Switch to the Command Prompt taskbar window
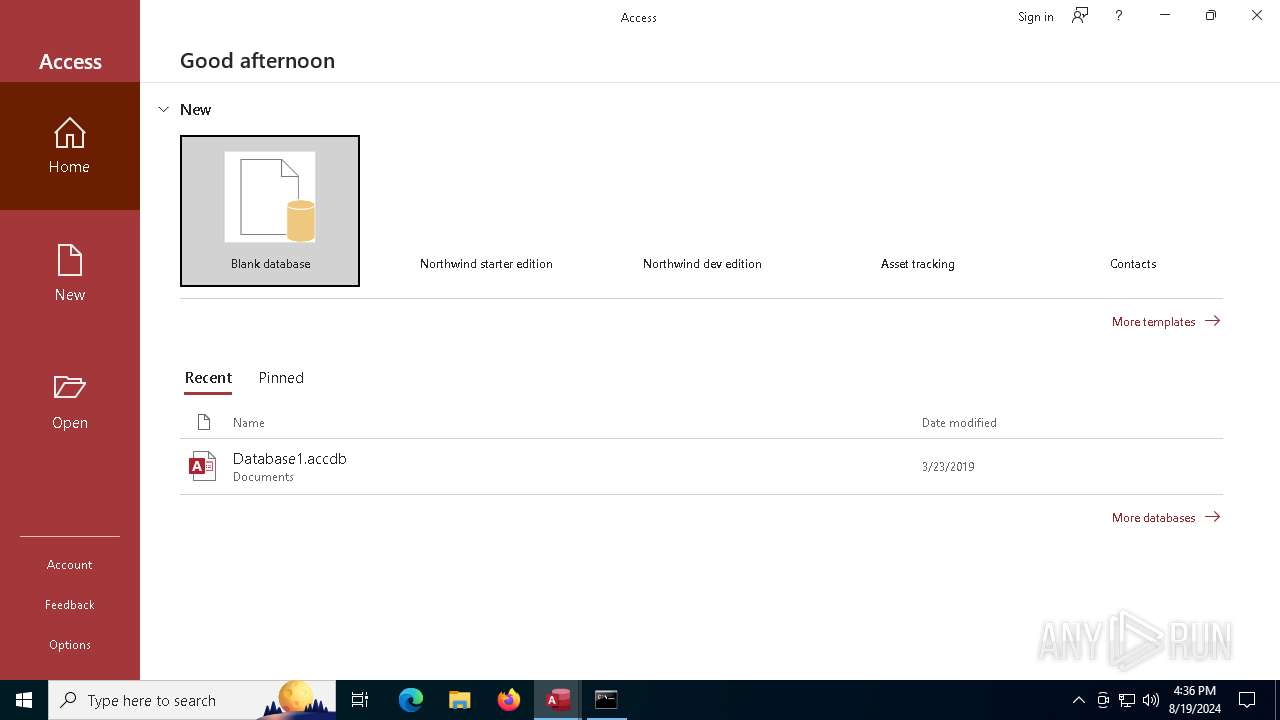The height and width of the screenshot is (720, 1280). [x=606, y=700]
